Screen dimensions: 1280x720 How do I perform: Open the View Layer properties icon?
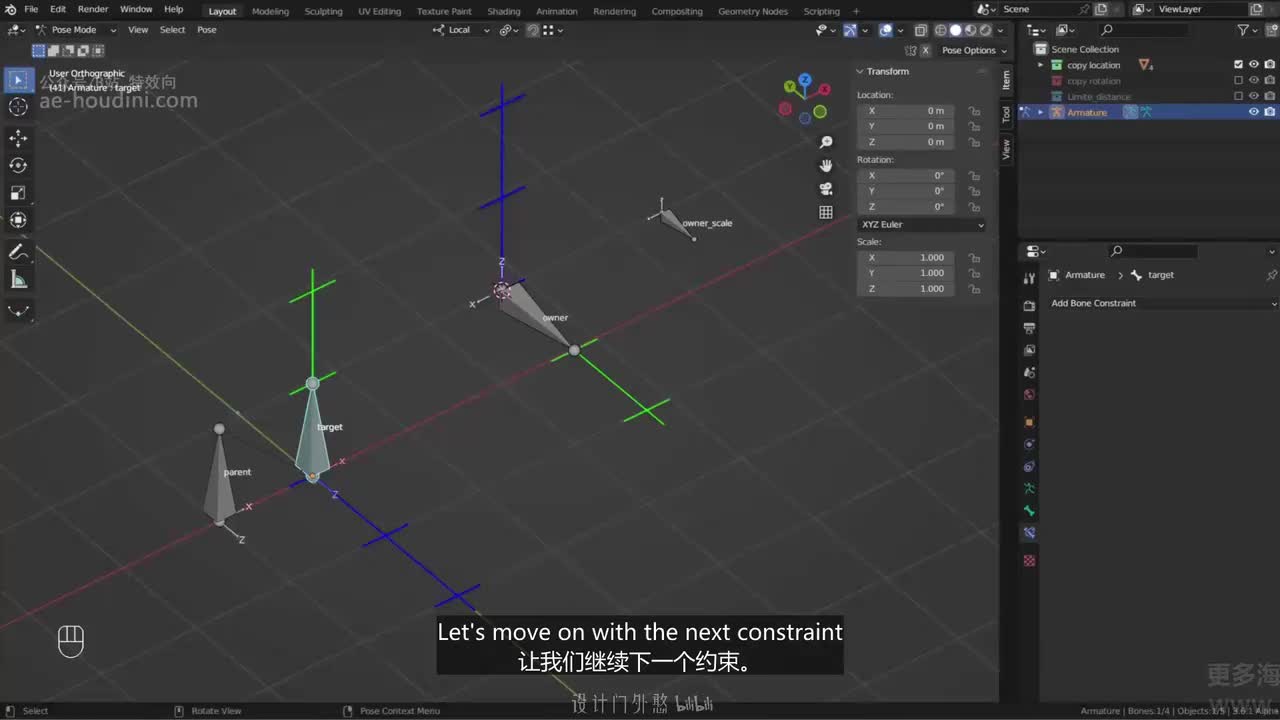tap(1029, 350)
